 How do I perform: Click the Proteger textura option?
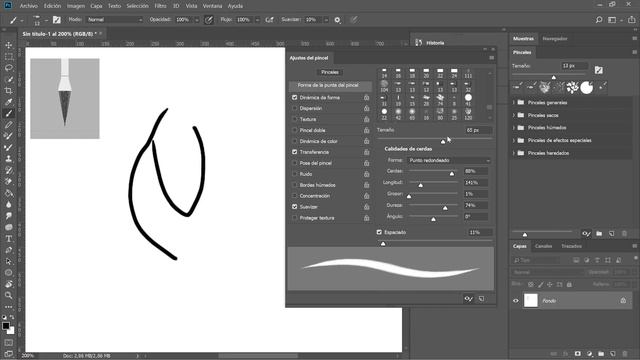click(x=317, y=218)
